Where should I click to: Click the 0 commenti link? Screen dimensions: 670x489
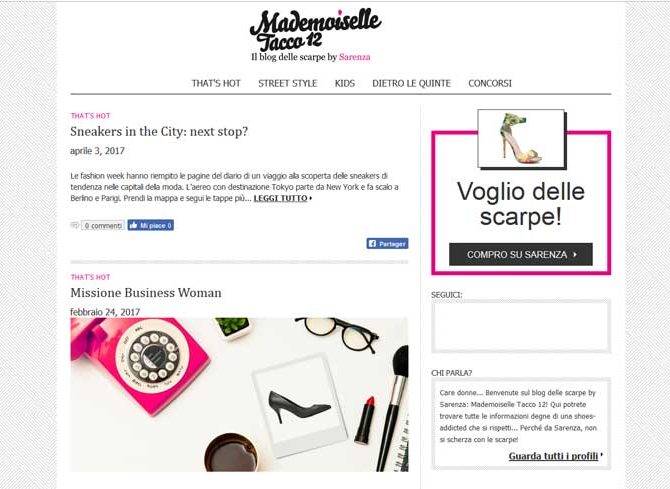tap(103, 225)
